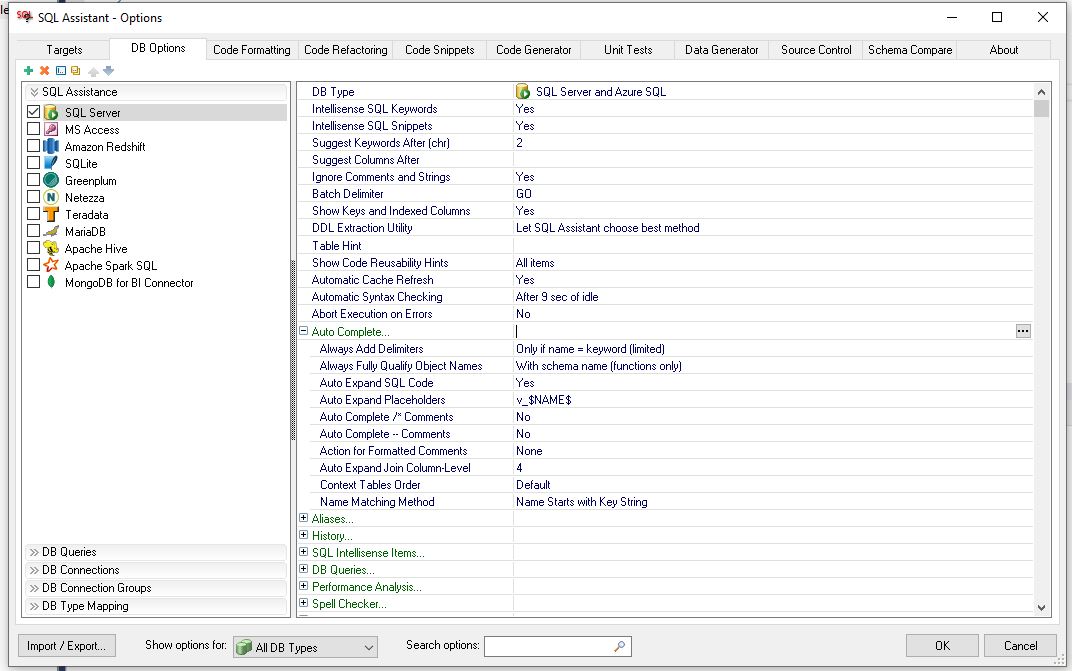Expand the DB Queries... property group on the right
This screenshot has height=671, width=1072.
click(x=304, y=568)
